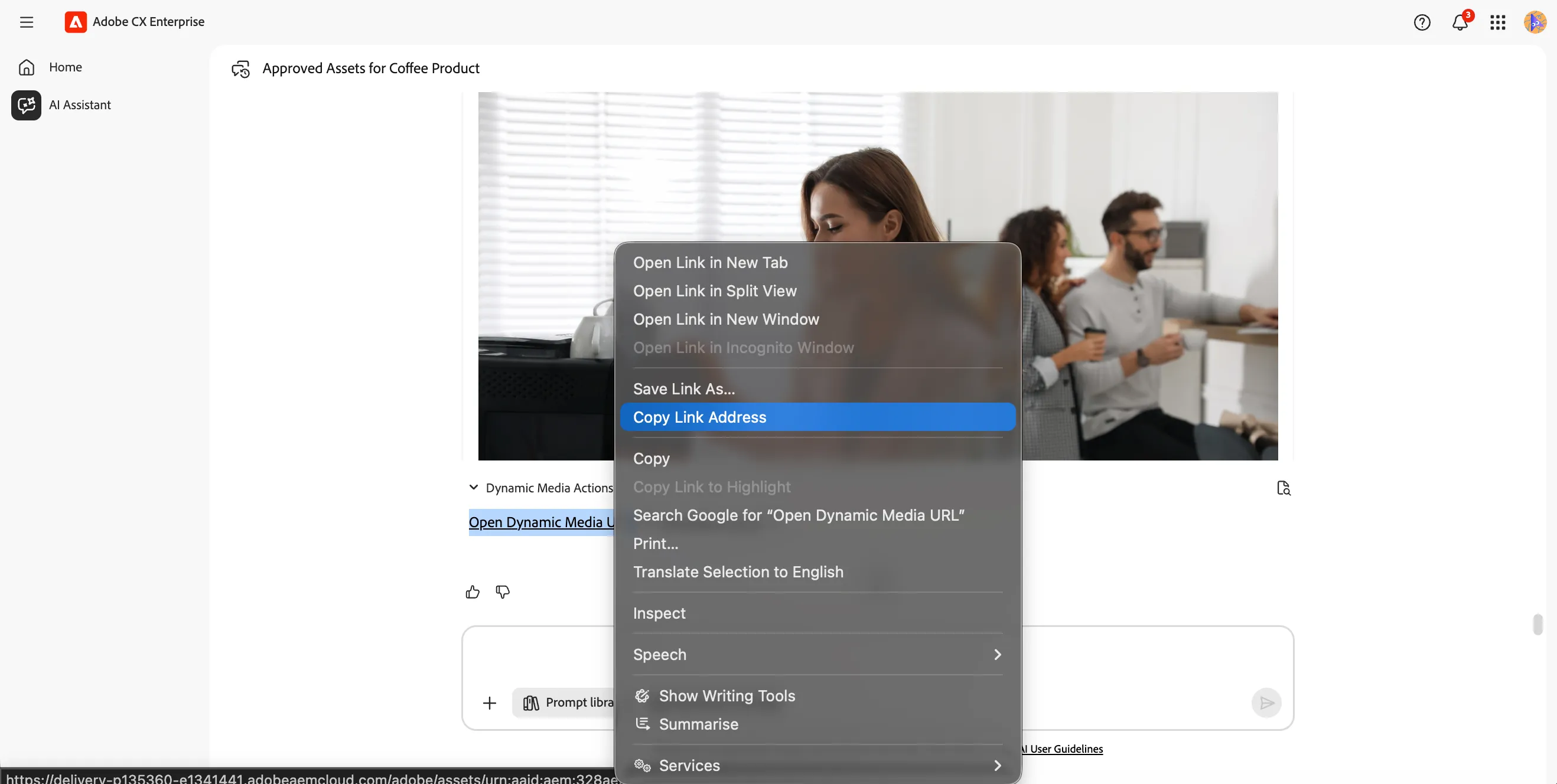1557x784 pixels.
Task: Select Copy Link Address
Action: [817, 417]
